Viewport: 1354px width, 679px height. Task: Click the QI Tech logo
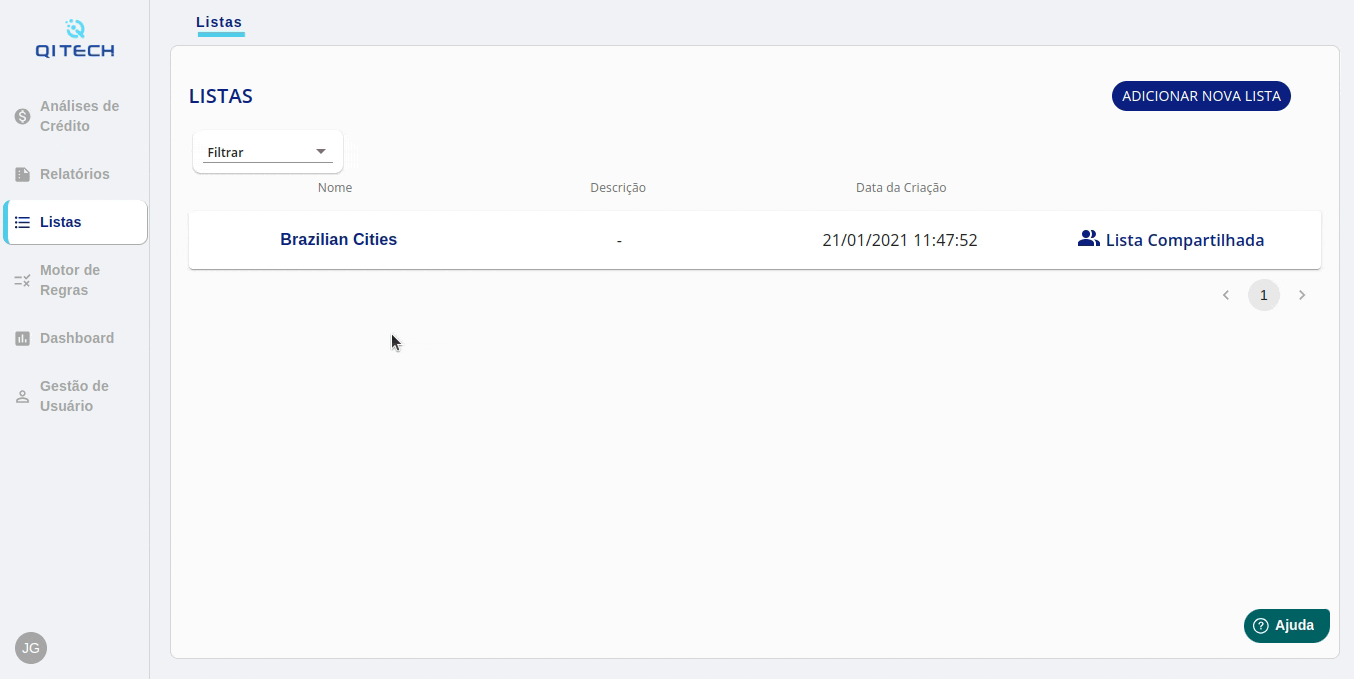75,39
